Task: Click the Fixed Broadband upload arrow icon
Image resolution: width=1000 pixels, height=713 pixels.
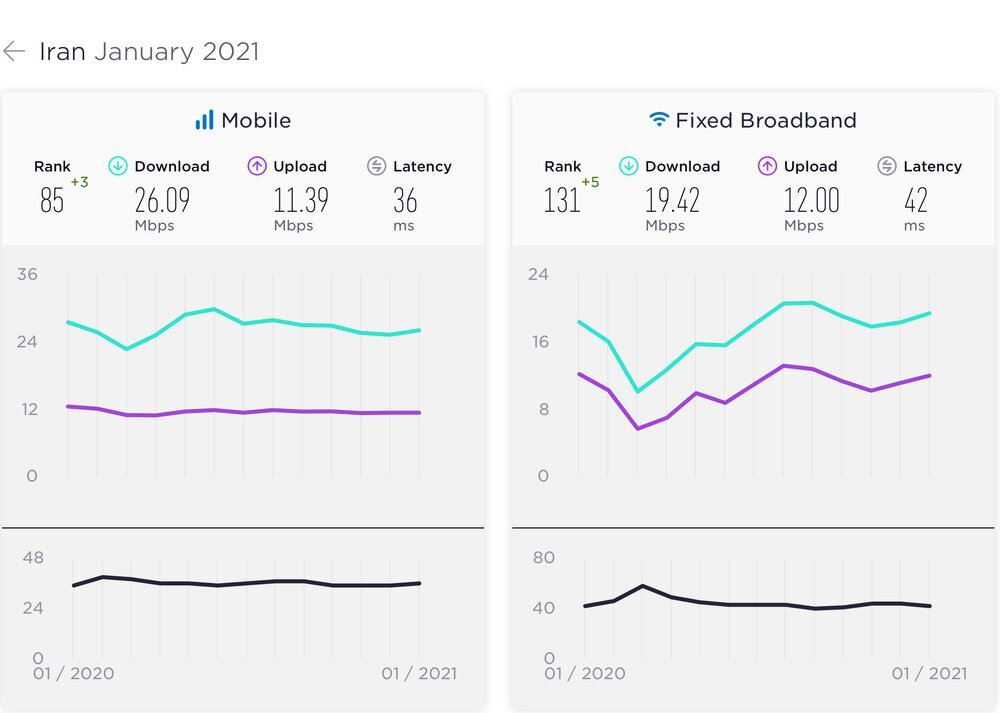Action: (767, 166)
